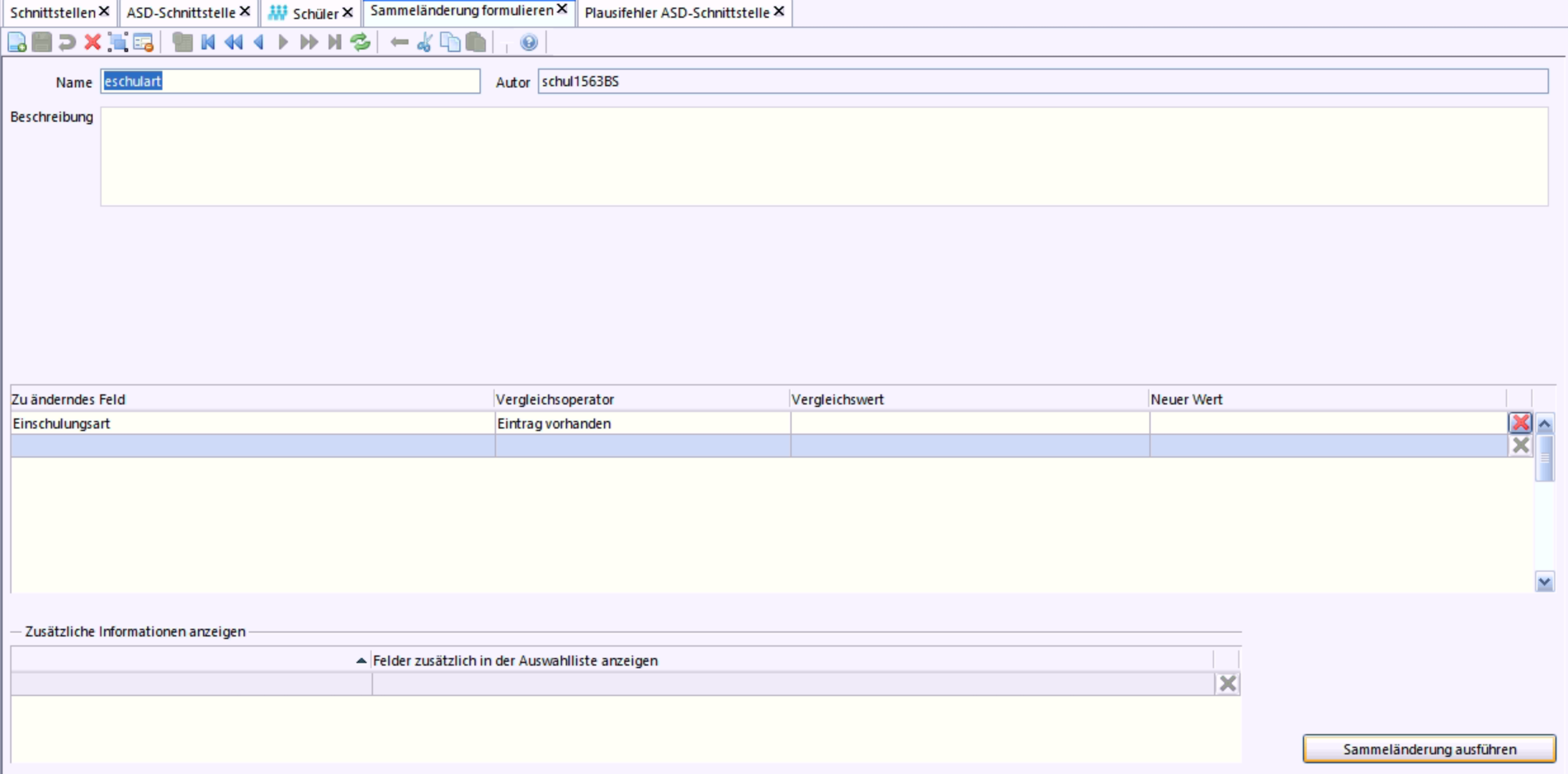Select the Einschulungsart cell
Viewport: 1568px width, 774px height.
click(252, 423)
